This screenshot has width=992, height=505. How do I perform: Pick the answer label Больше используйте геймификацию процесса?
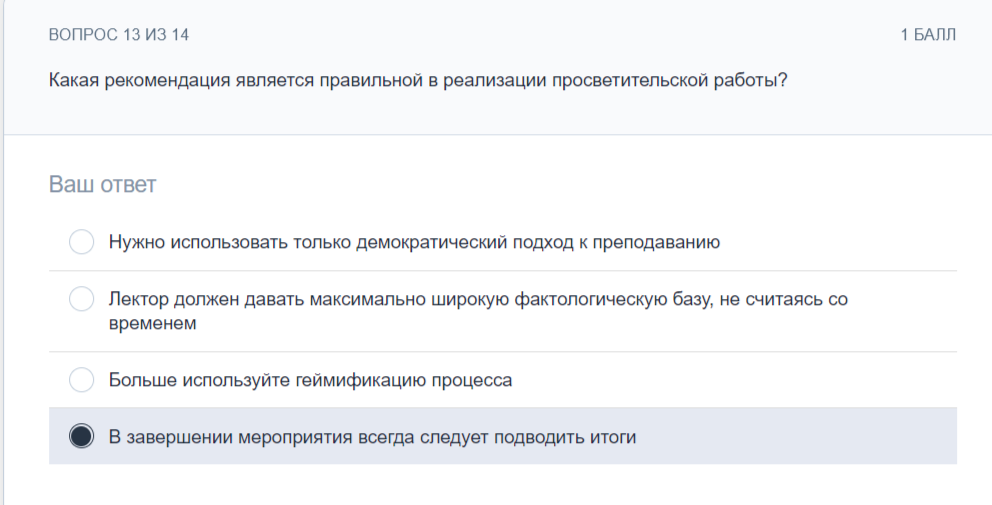[311, 380]
